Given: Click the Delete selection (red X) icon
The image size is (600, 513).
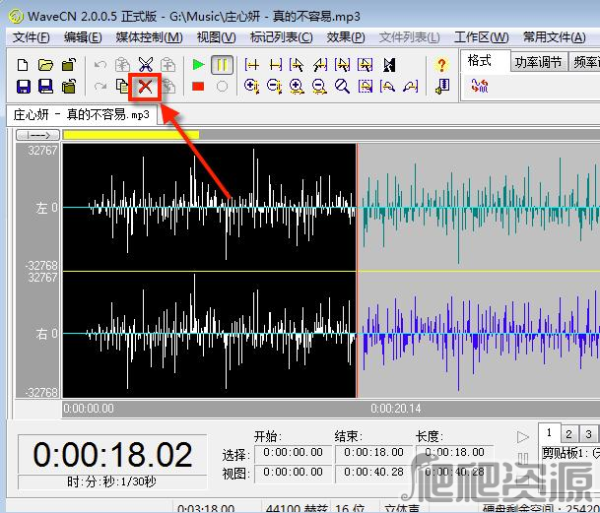Looking at the screenshot, I should (146, 87).
